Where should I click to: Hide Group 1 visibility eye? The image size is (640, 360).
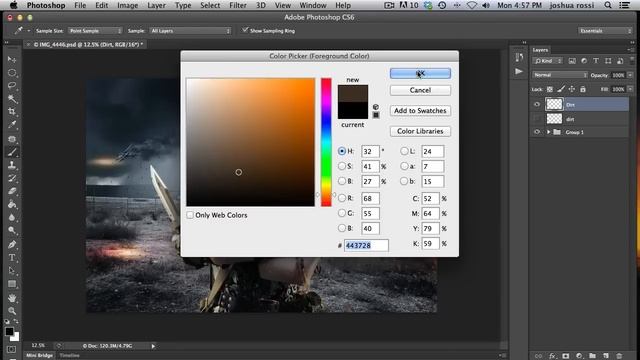(x=537, y=132)
